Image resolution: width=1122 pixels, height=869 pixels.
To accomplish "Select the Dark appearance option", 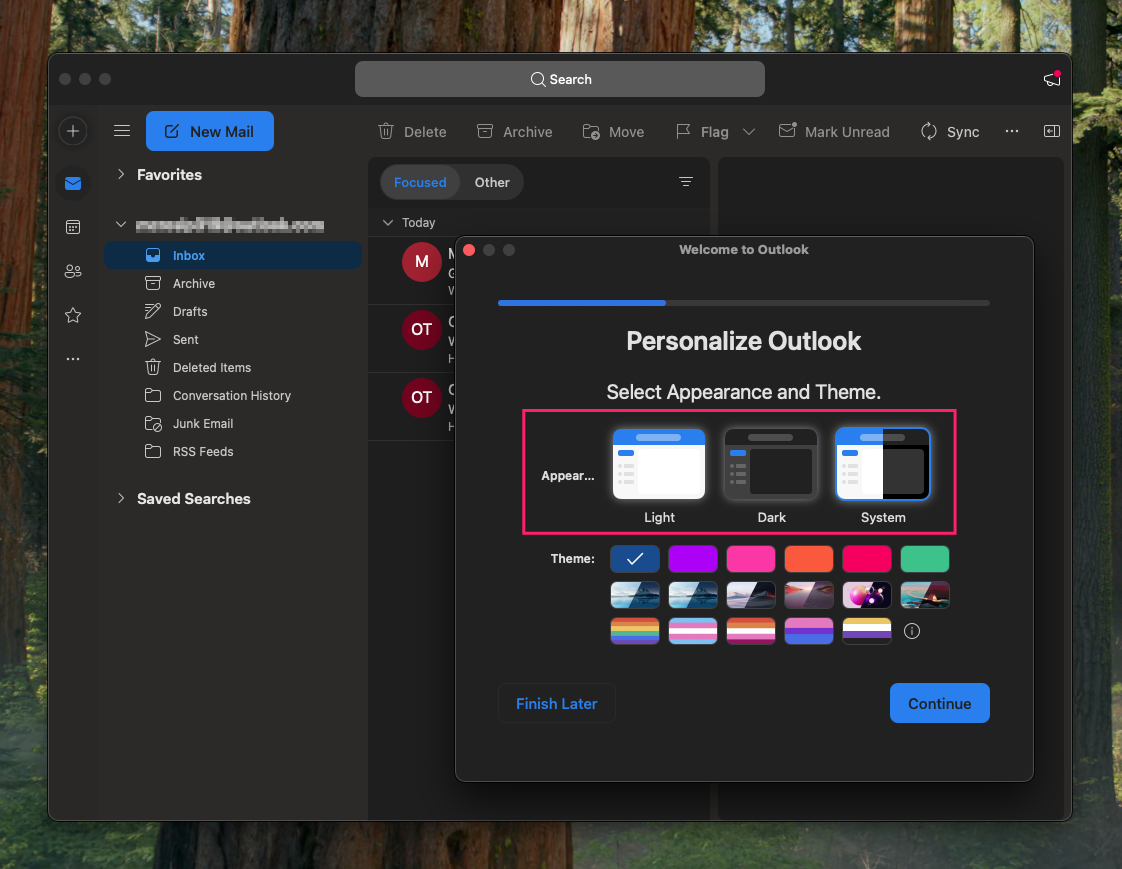I will (x=771, y=464).
